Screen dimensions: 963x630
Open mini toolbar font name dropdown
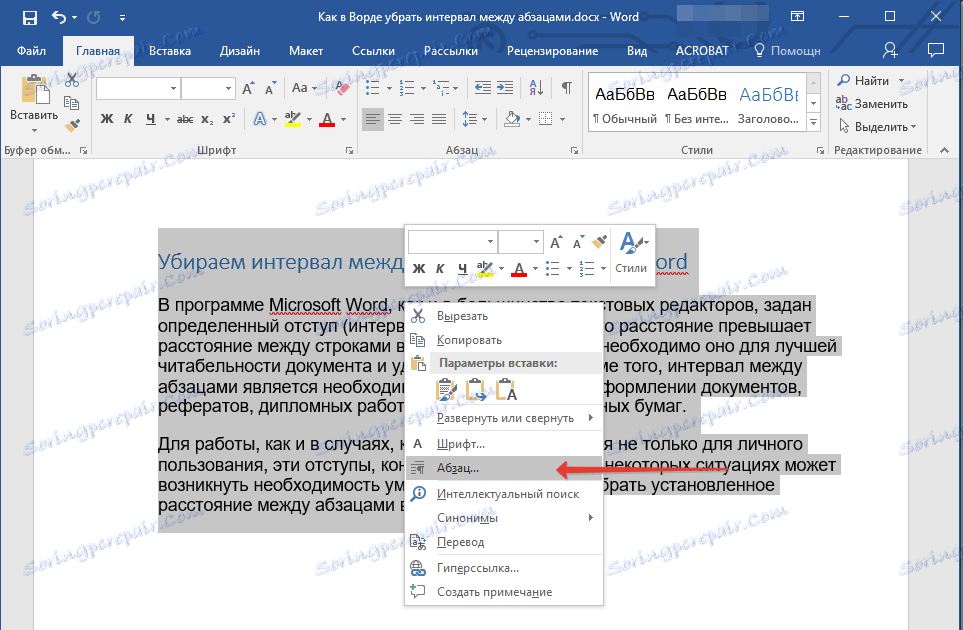(490, 242)
